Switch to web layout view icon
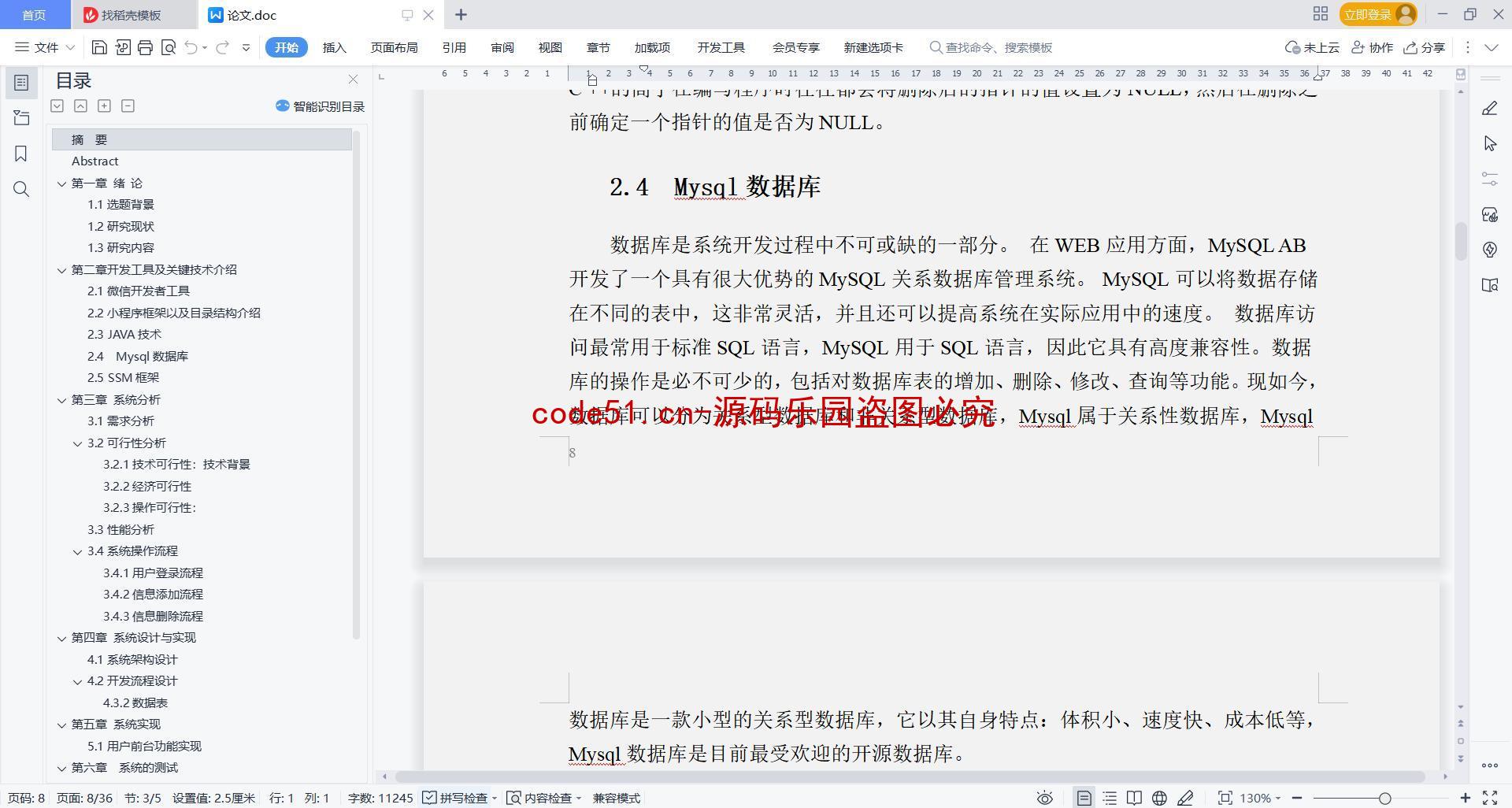Screen dimensions: 1512x808 (1159, 798)
